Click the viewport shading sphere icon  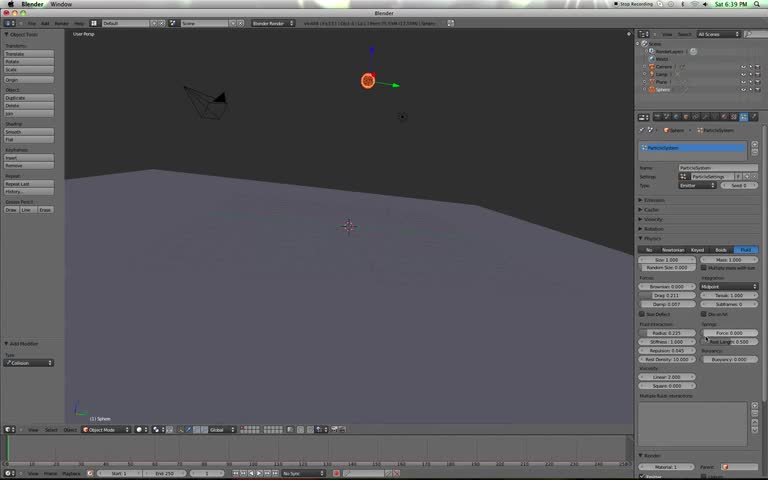(141, 430)
